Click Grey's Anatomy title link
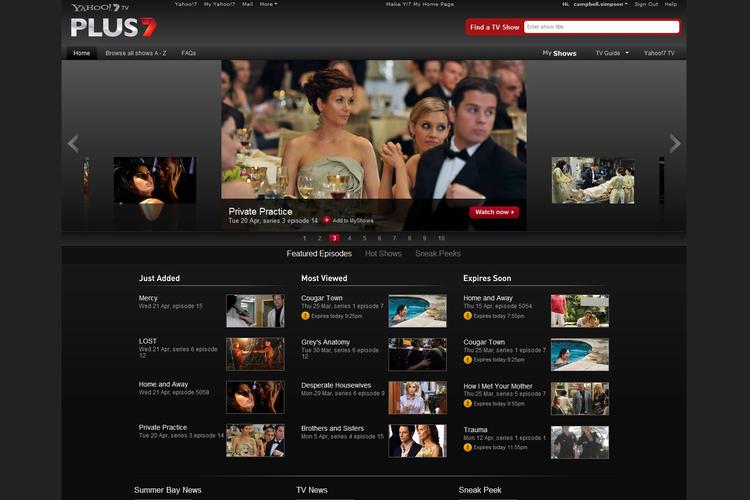Viewport: 750px width, 500px height. click(x=325, y=342)
